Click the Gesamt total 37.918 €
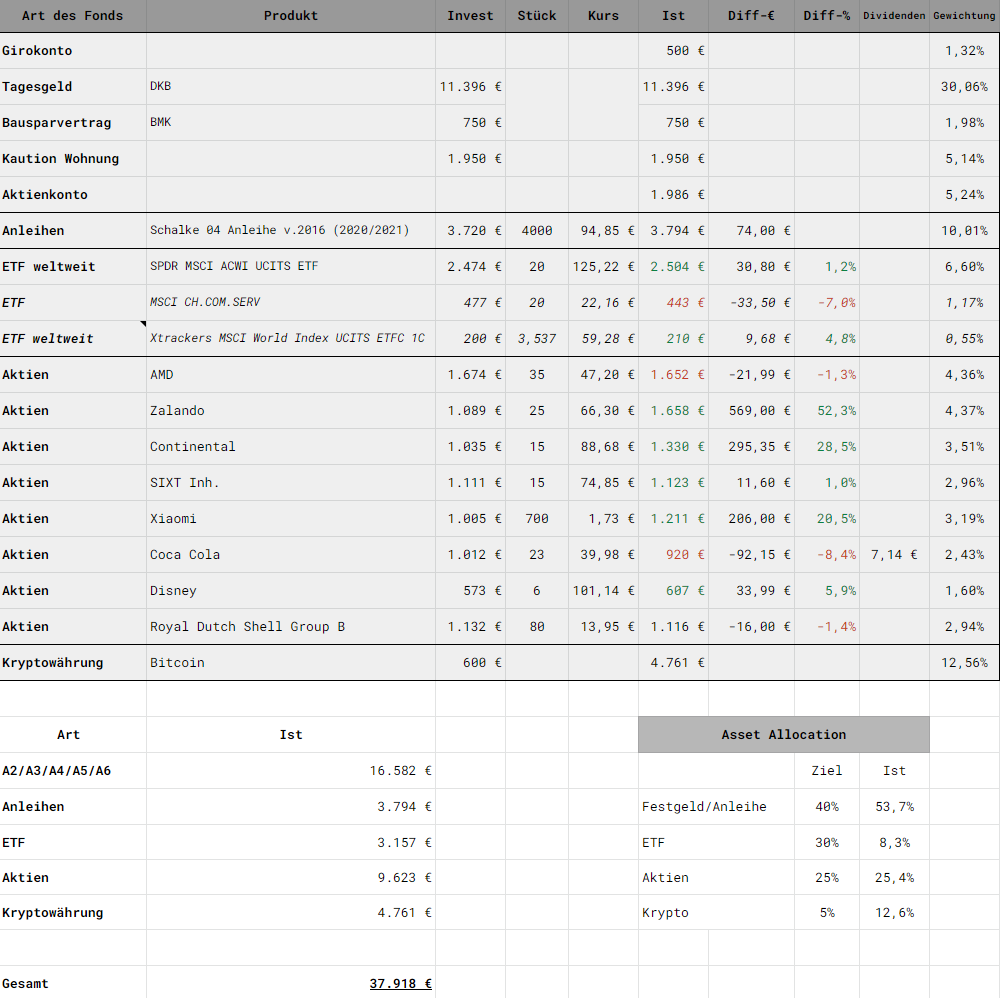1000x998 pixels. (401, 983)
